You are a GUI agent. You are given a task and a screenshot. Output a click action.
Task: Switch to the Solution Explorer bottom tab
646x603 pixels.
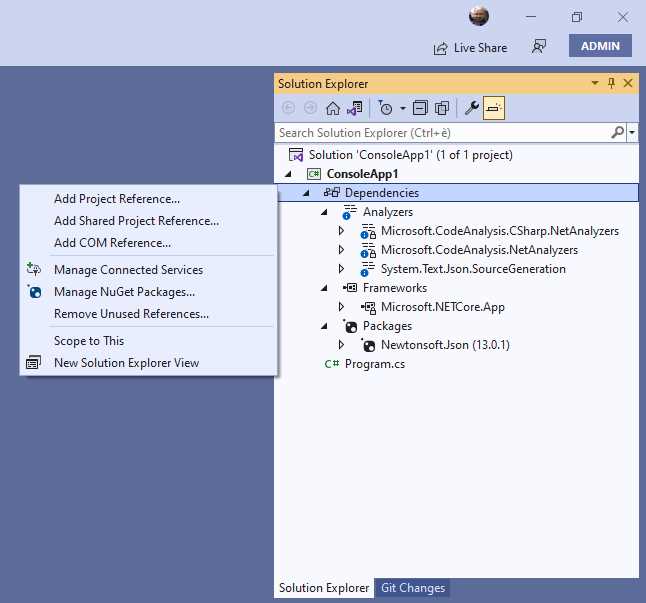pos(324,588)
